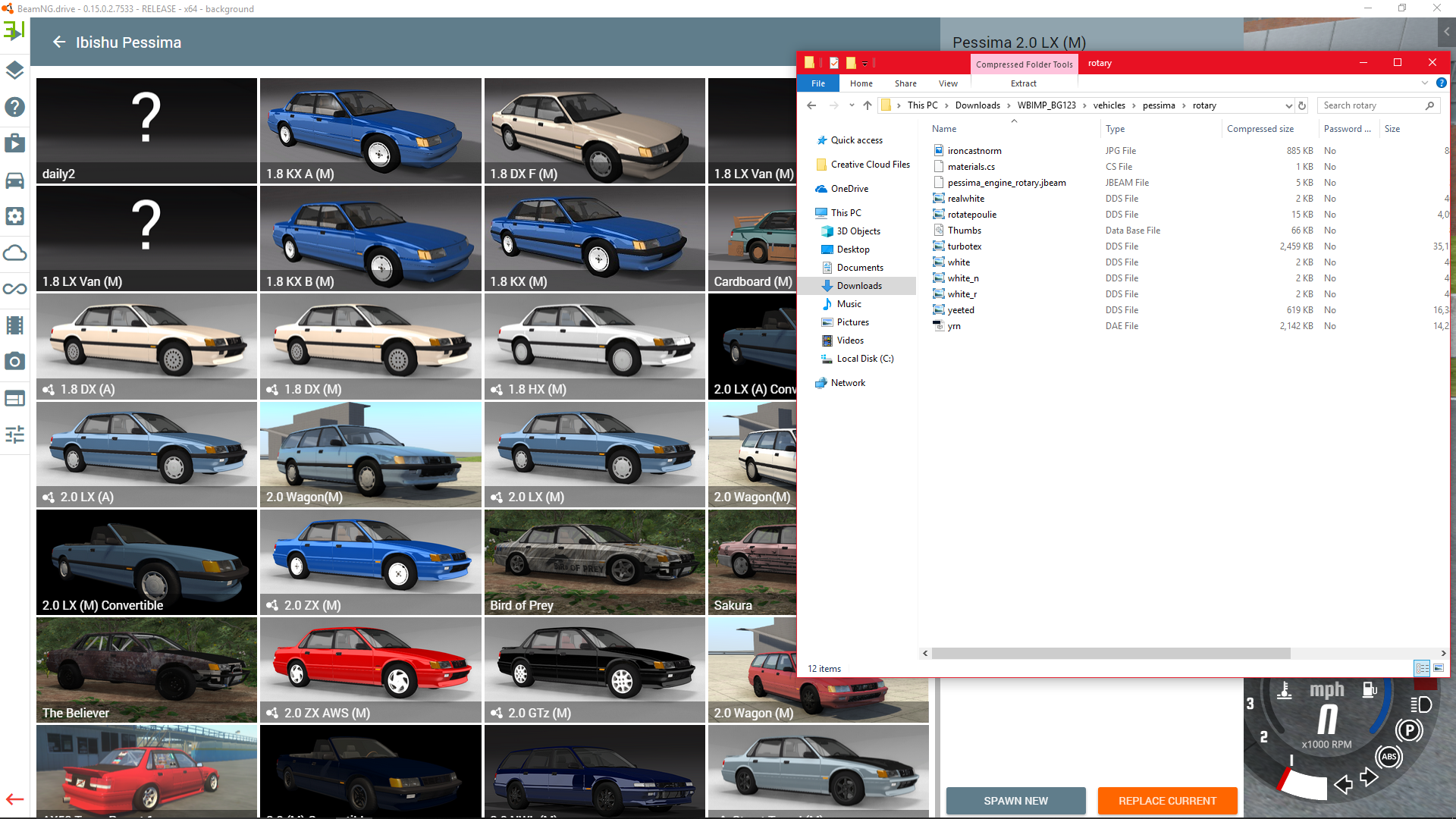The image size is (1456, 819).
Task: Click the file list horizontal scrollbar
Action: tap(1110, 653)
